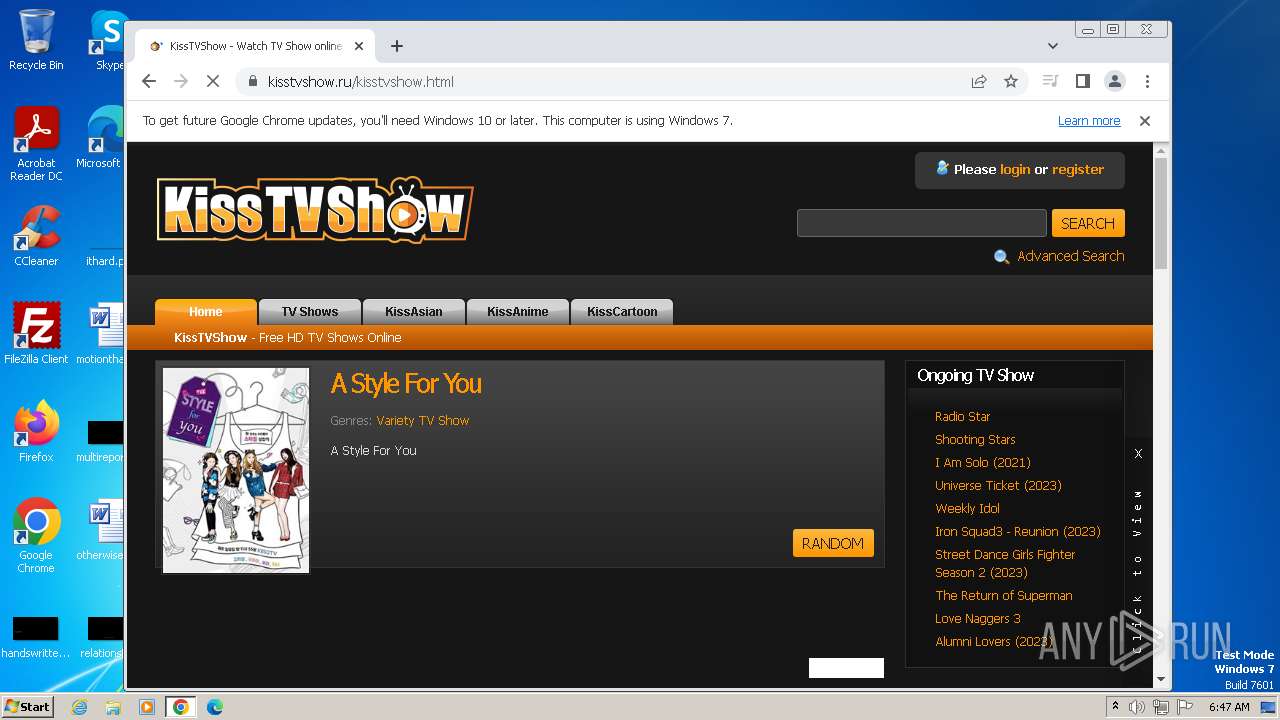The image size is (1280, 720).
Task: Open a new tab with the plus icon
Action: [x=397, y=46]
